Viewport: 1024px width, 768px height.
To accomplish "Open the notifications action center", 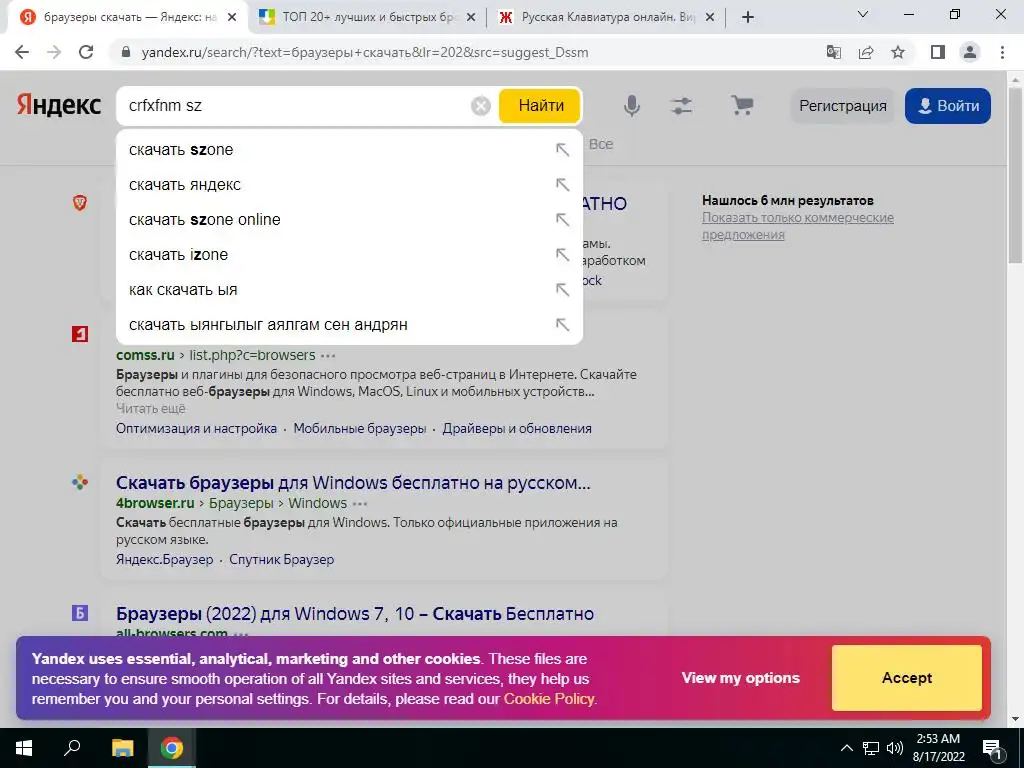I will (x=992, y=748).
